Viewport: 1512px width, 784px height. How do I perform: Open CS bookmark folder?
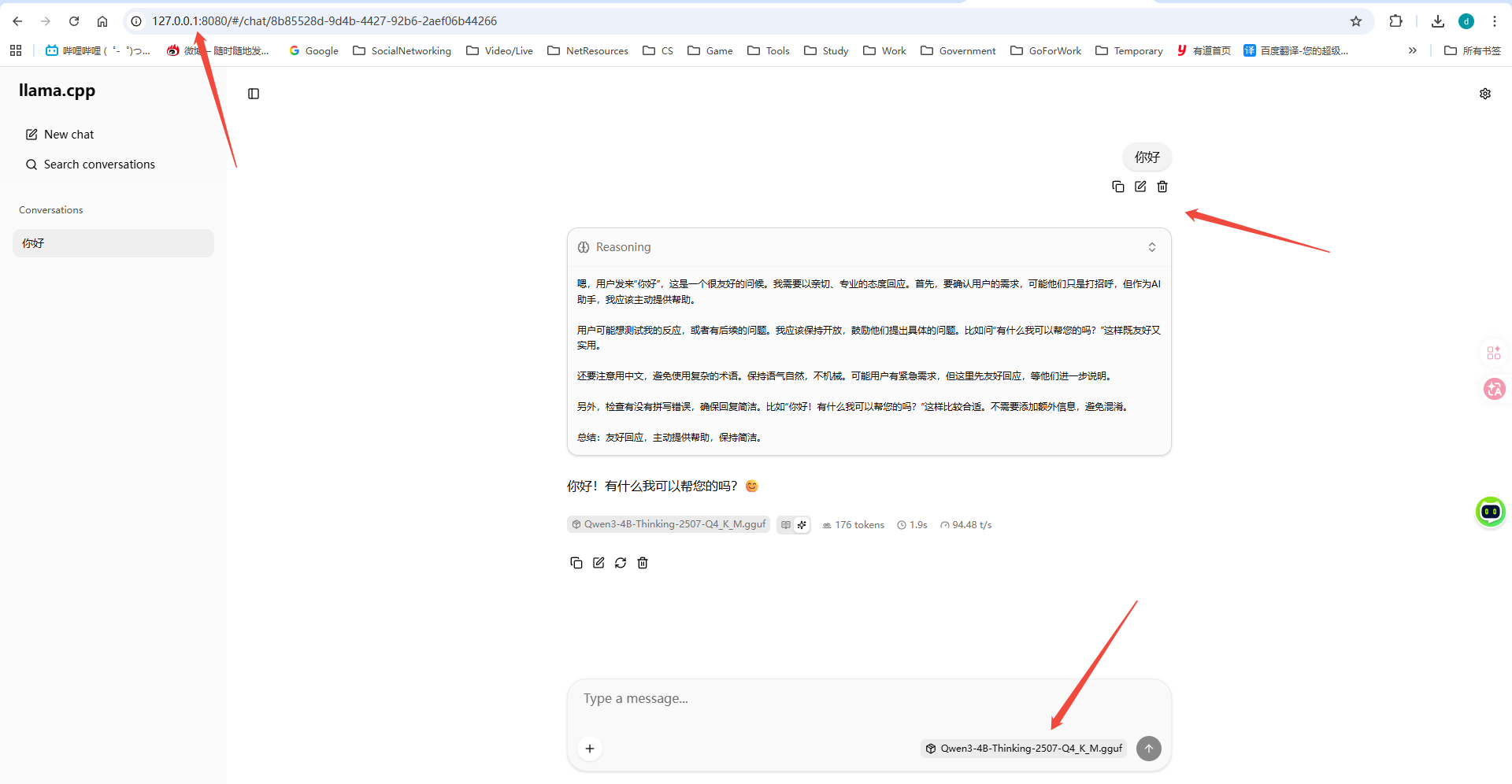pyautogui.click(x=658, y=50)
